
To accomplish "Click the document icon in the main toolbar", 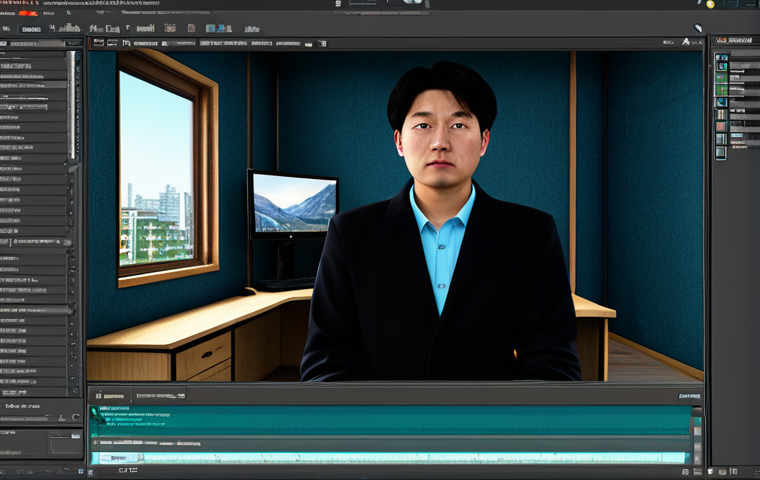I will pos(191,28).
